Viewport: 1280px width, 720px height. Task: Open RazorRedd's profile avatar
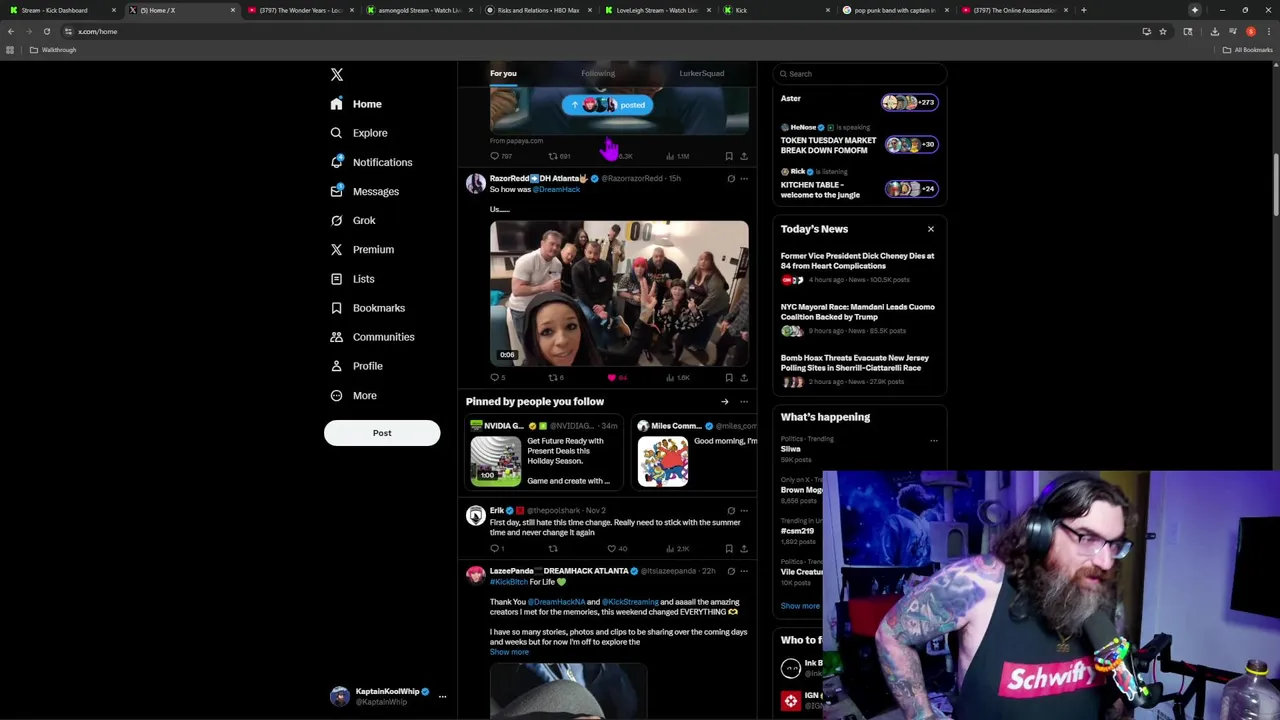(x=475, y=182)
